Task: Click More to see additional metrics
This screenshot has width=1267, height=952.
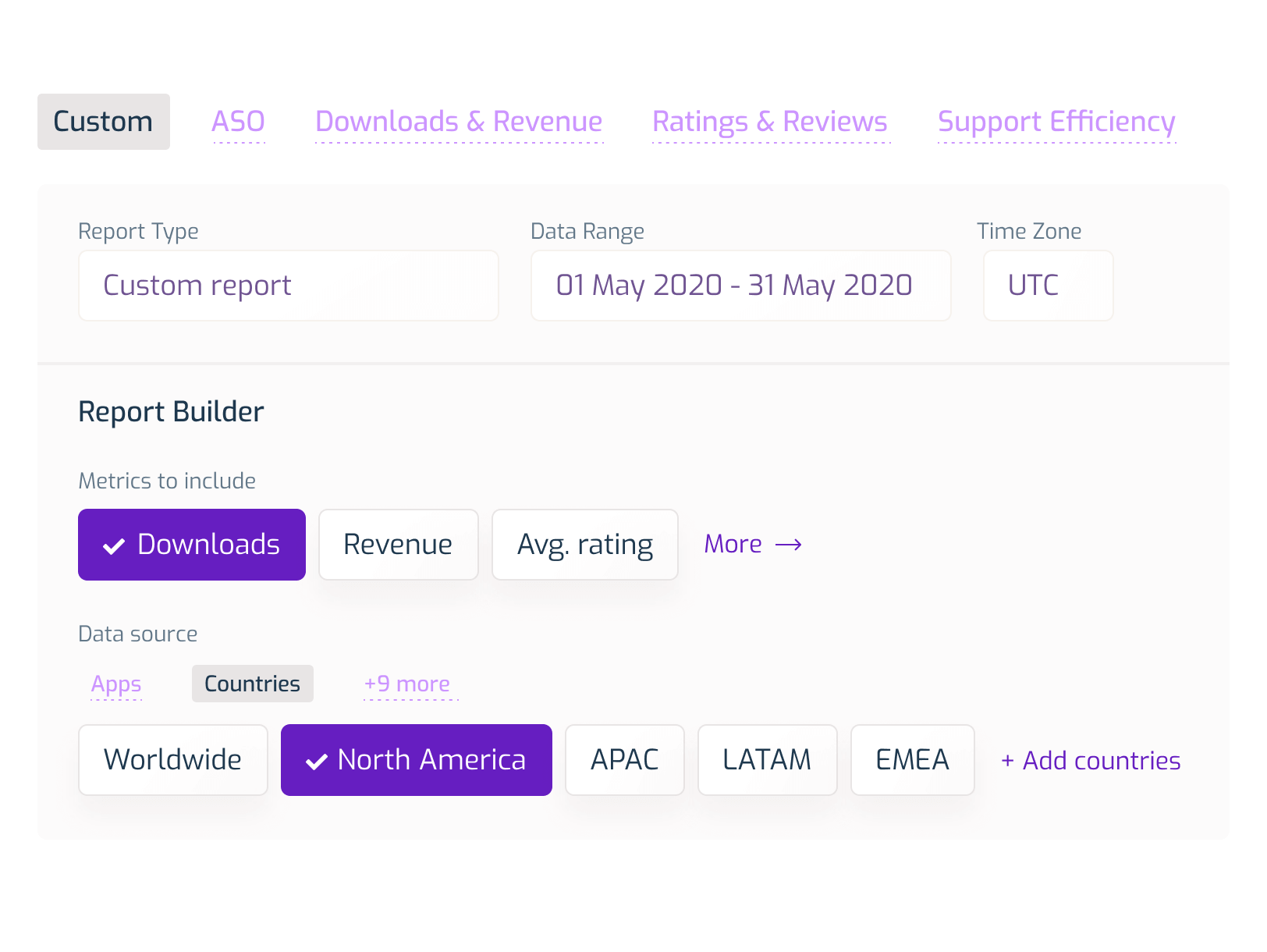Action: click(x=732, y=544)
